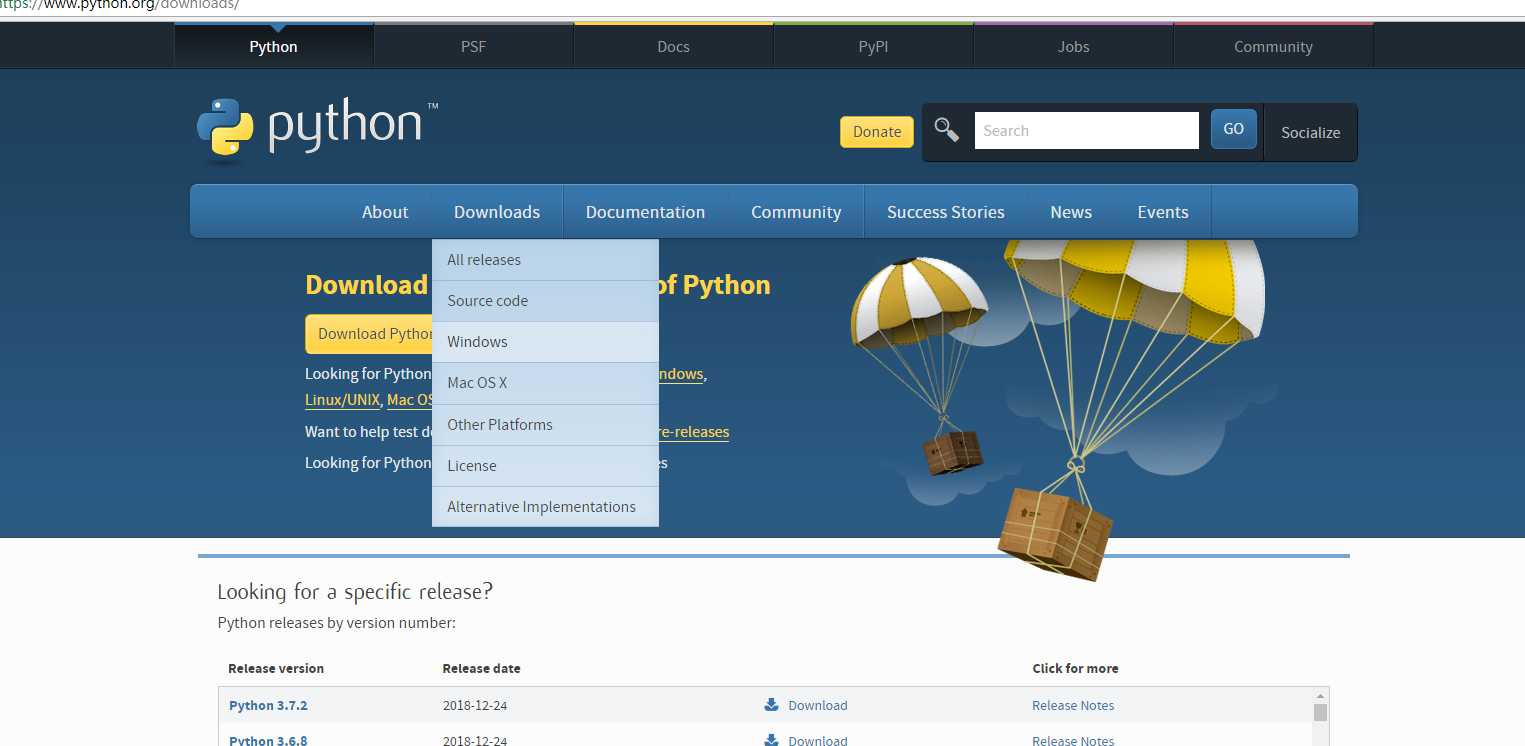Click the yellow Donate button
1525x746 pixels.
click(877, 132)
